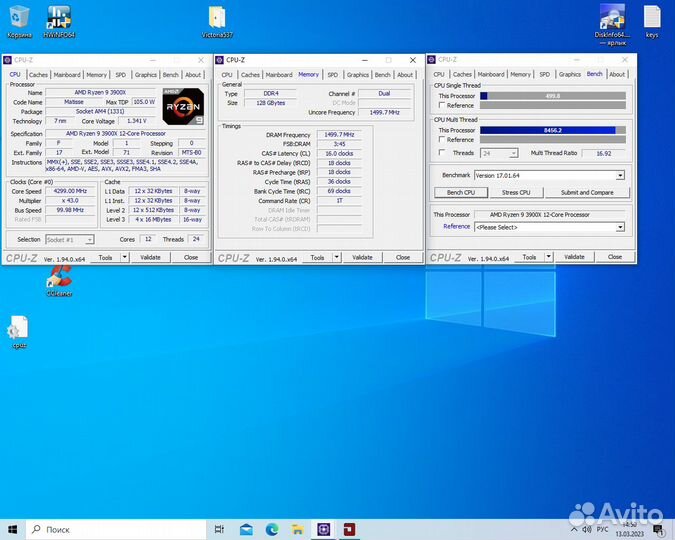
Task: Click the Tools button in the Bench window
Action: tap(529, 257)
